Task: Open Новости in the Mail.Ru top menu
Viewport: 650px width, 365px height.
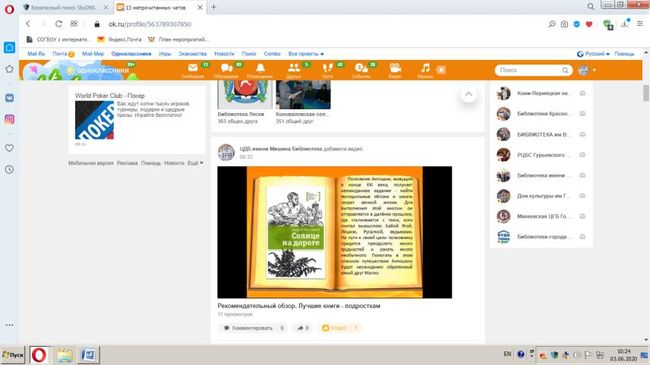Action: (x=224, y=54)
